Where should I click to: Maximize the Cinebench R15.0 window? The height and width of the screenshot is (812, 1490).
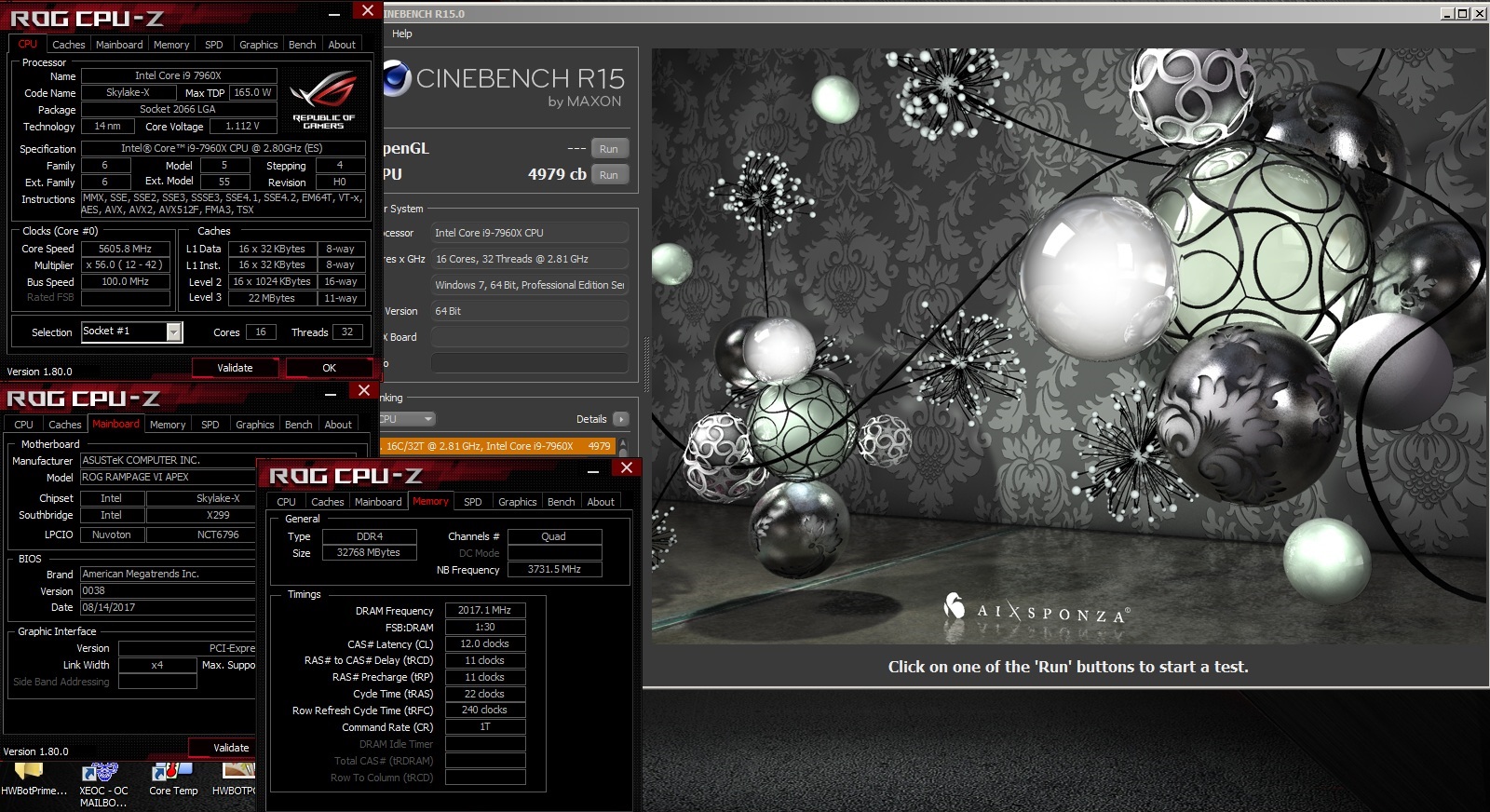1462,13
